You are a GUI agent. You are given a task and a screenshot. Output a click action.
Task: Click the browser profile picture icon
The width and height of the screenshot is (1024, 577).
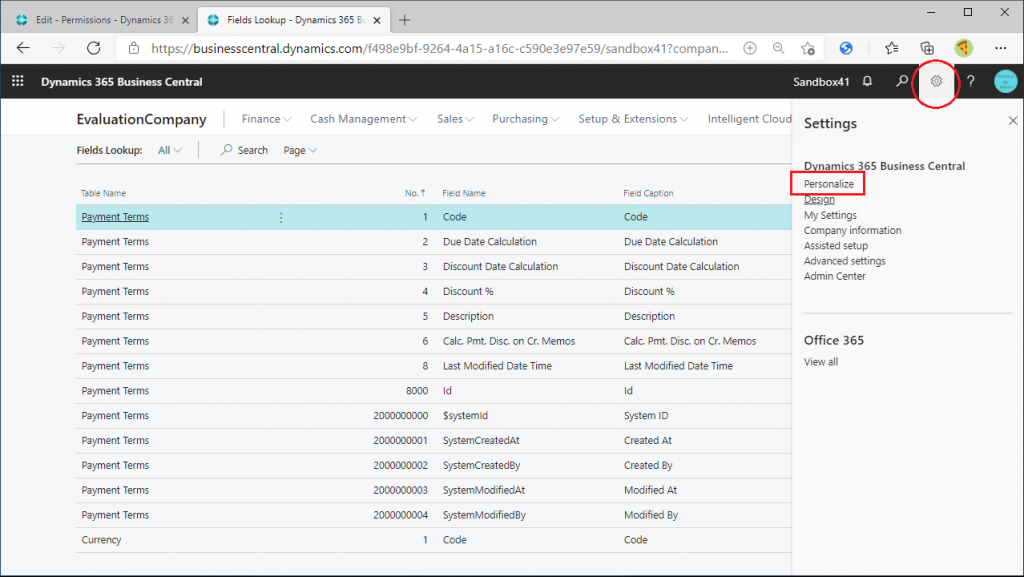tap(963, 48)
